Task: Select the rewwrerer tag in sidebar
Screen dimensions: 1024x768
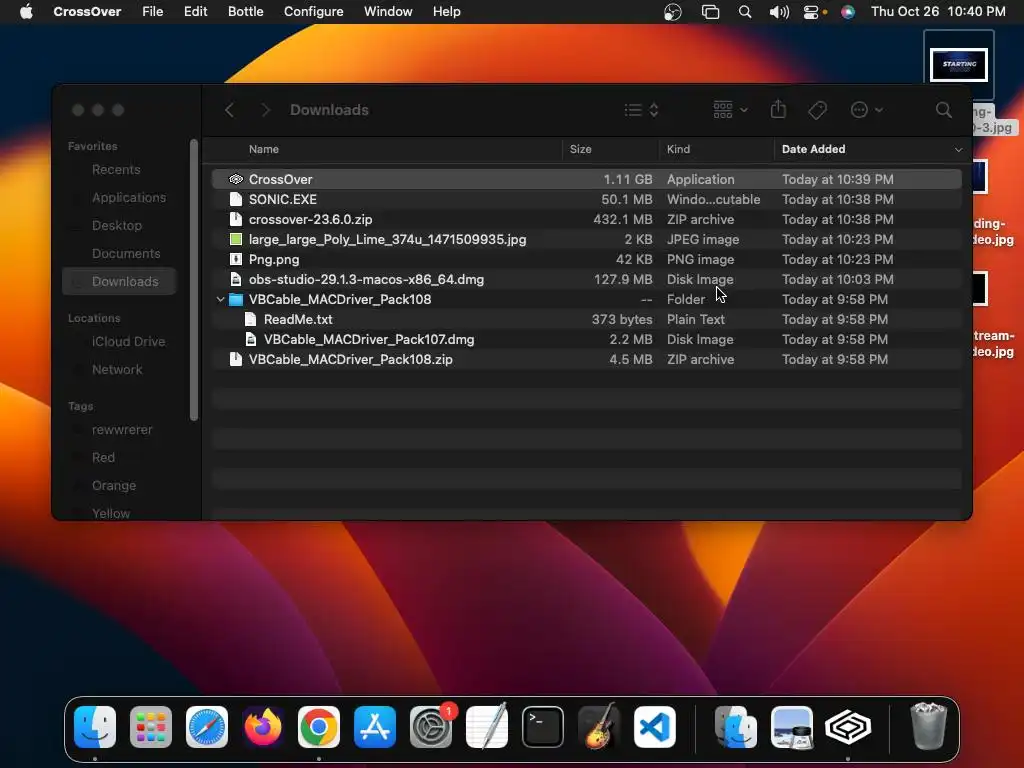Action: [121, 430]
